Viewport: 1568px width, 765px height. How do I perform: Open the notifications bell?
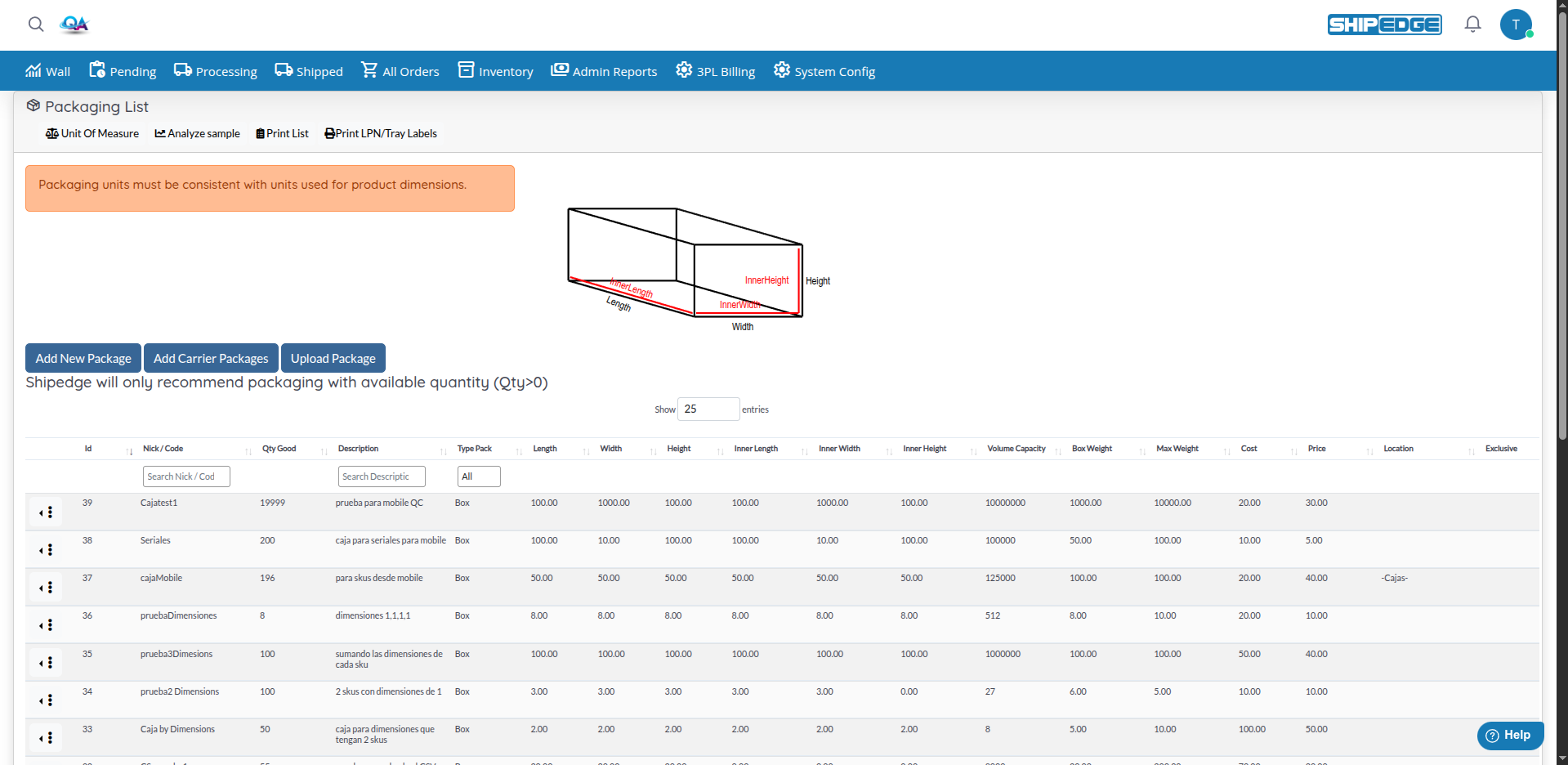coord(1472,25)
